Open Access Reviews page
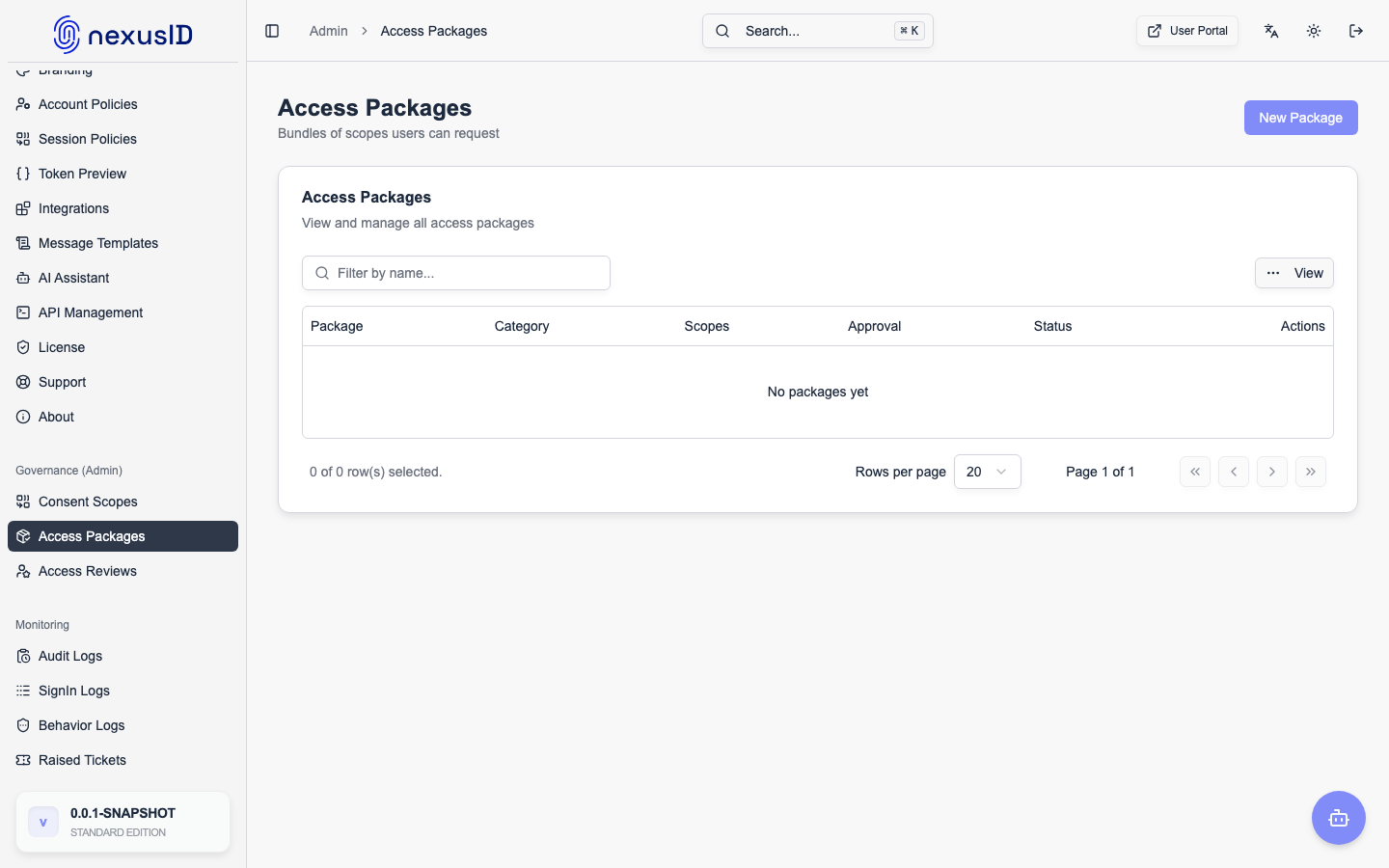Viewport: 1389px width, 868px height. (123, 571)
